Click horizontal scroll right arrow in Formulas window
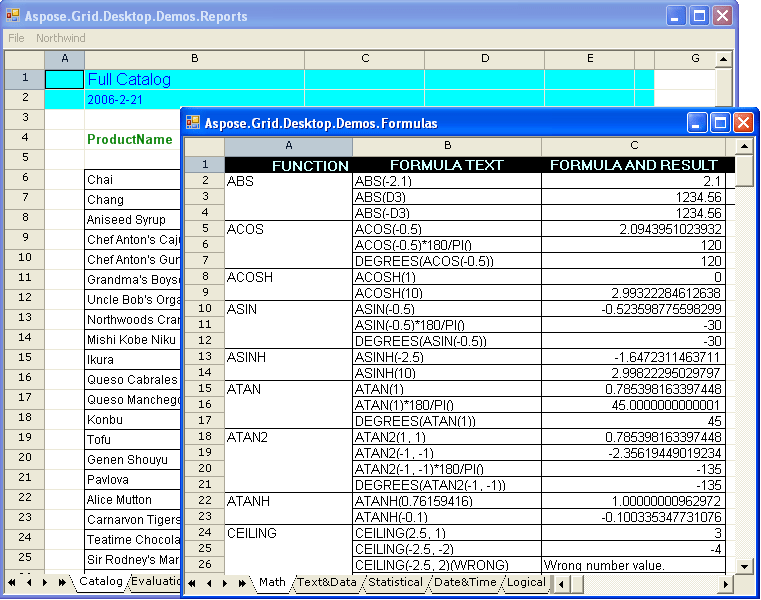The image size is (761, 600). click(726, 583)
